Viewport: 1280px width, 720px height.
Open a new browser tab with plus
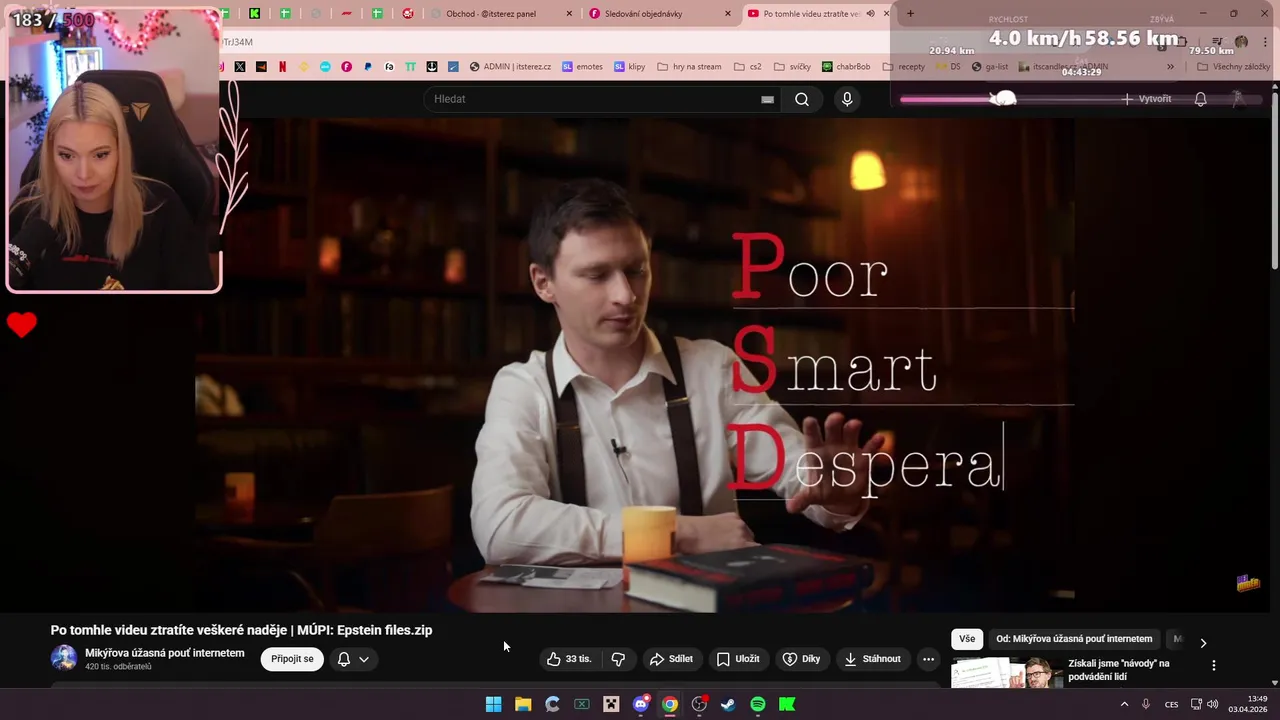pos(910,13)
